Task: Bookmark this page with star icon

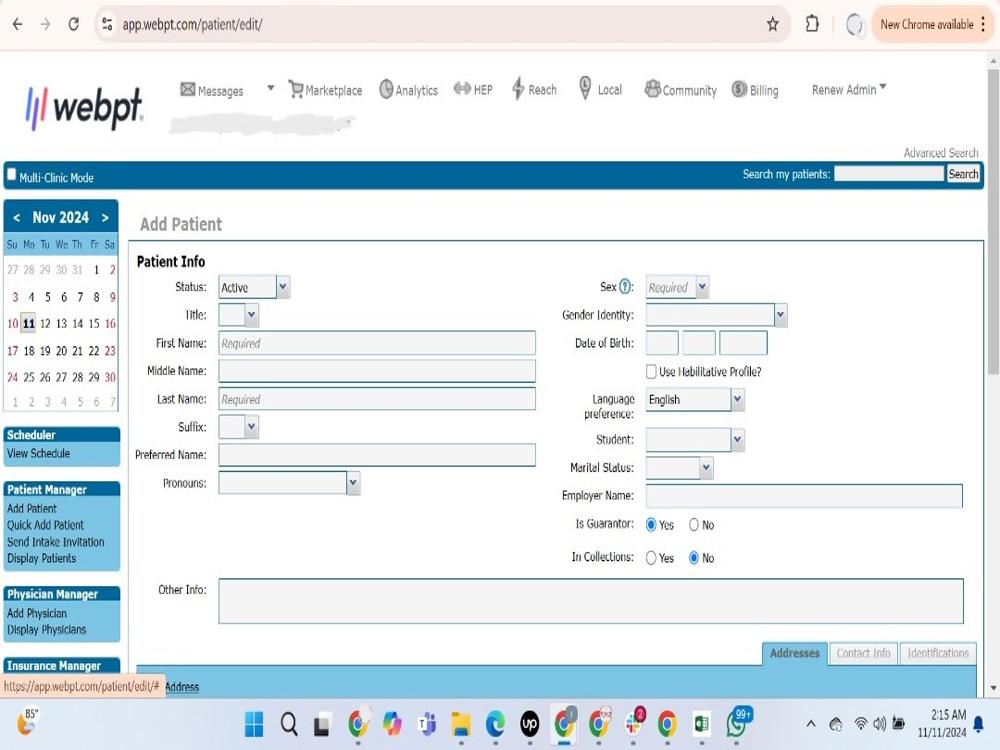Action: (772, 24)
